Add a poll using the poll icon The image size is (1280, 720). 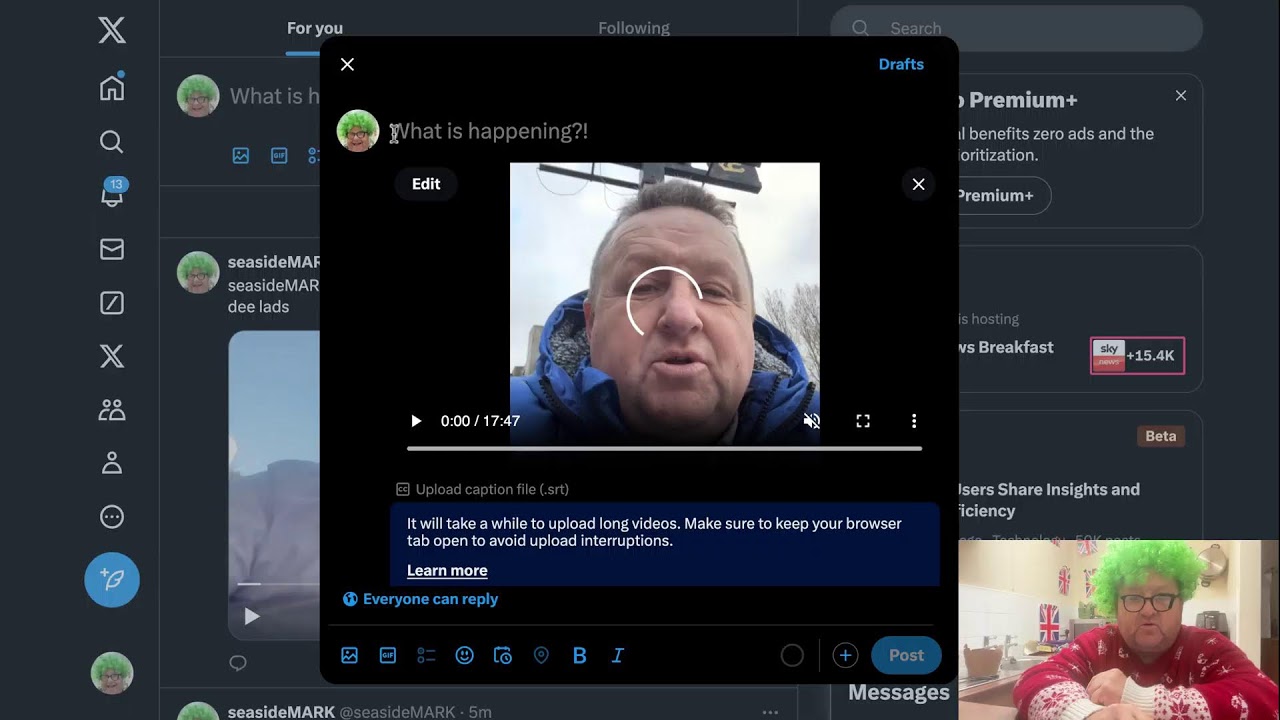click(x=426, y=655)
